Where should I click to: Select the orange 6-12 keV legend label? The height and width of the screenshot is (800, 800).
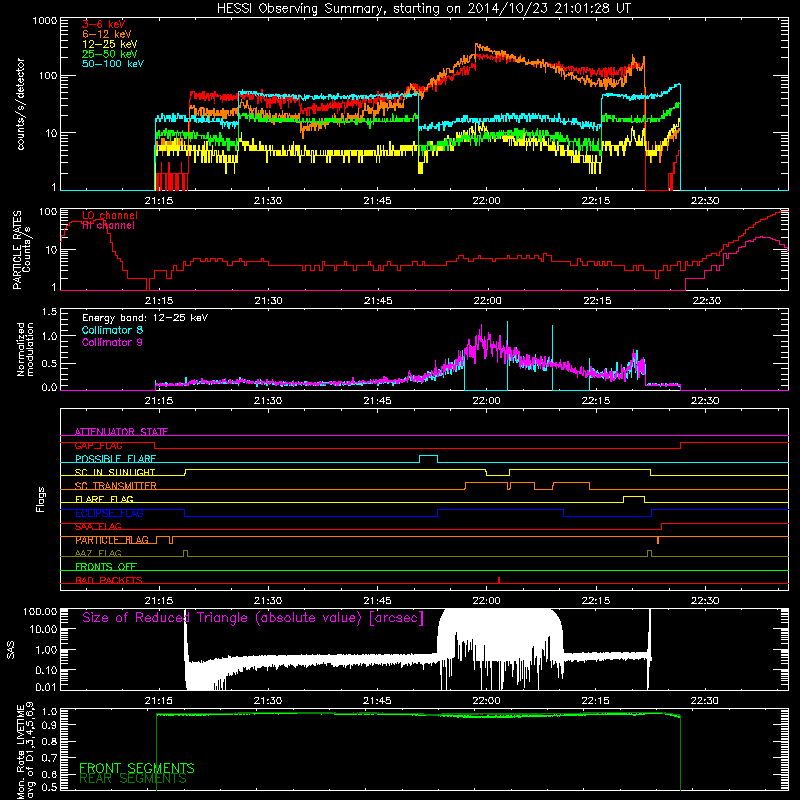click(x=106, y=34)
